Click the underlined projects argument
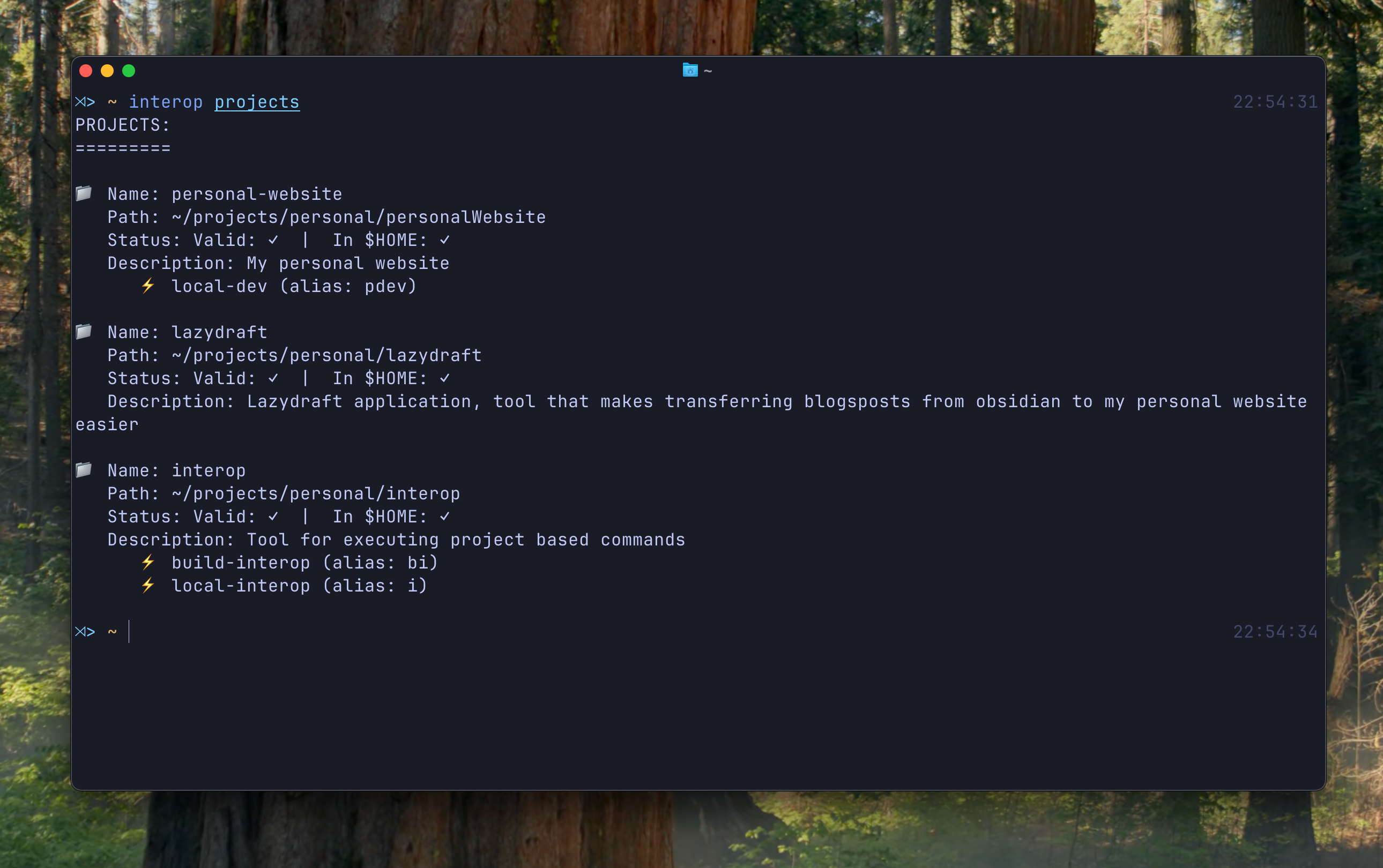Viewport: 1383px width, 868px height. pyautogui.click(x=257, y=102)
